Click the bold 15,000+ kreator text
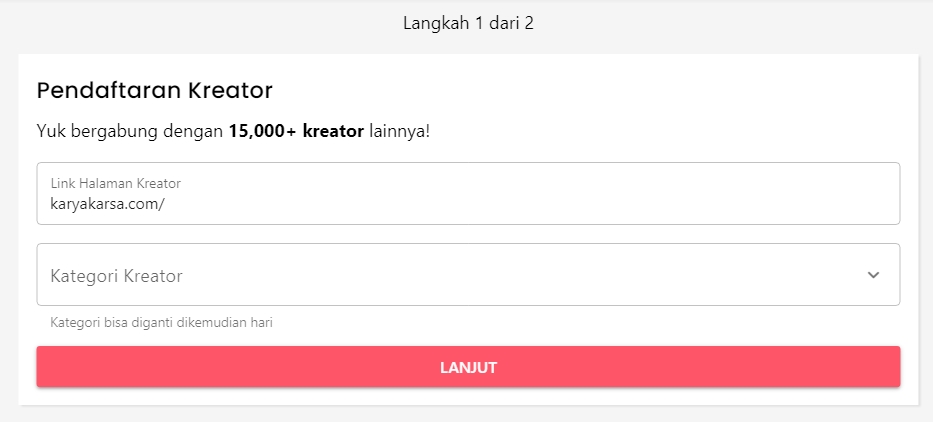 [x=296, y=131]
